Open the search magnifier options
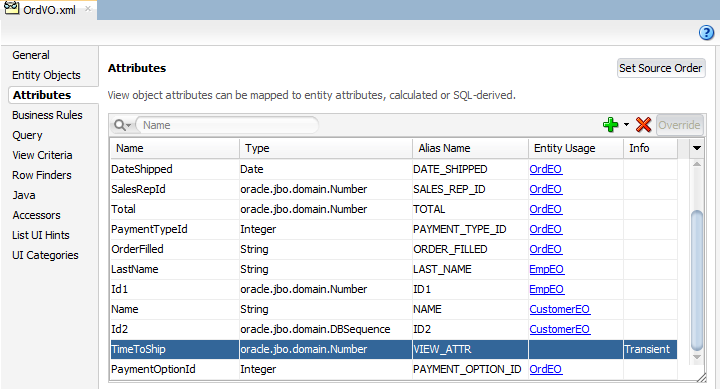Screen dimensions: 720x389 click(122, 125)
